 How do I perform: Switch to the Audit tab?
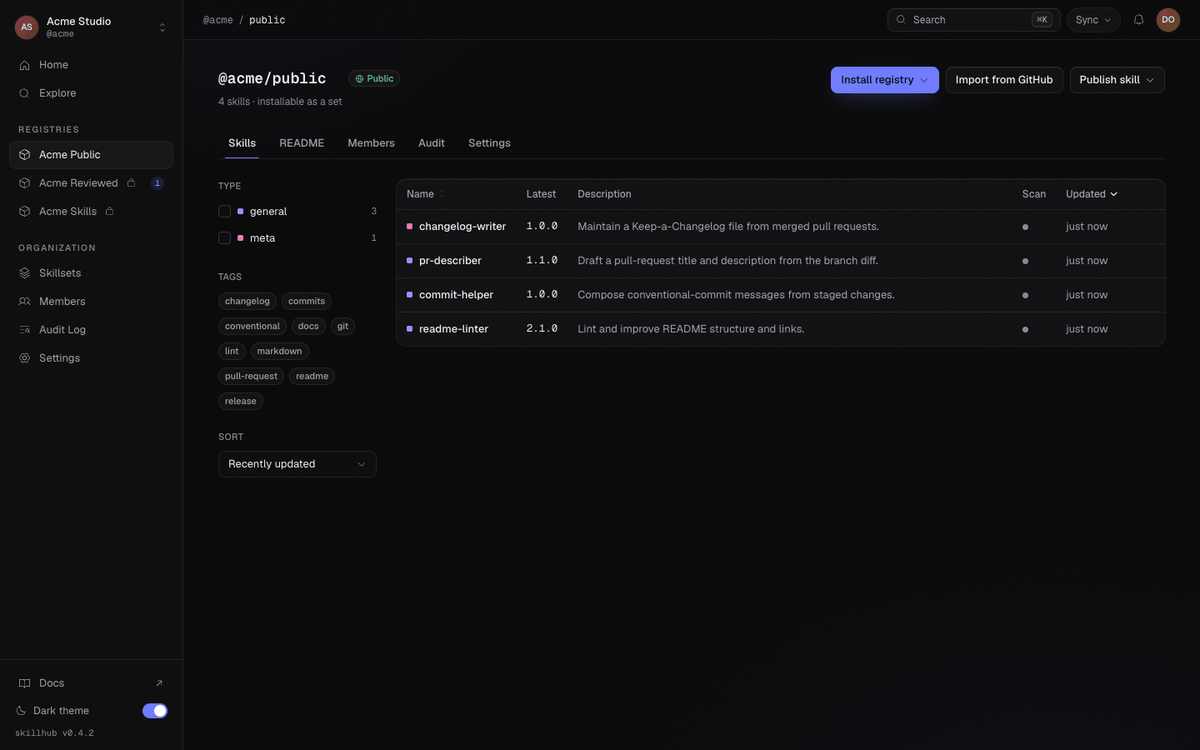coord(432,143)
